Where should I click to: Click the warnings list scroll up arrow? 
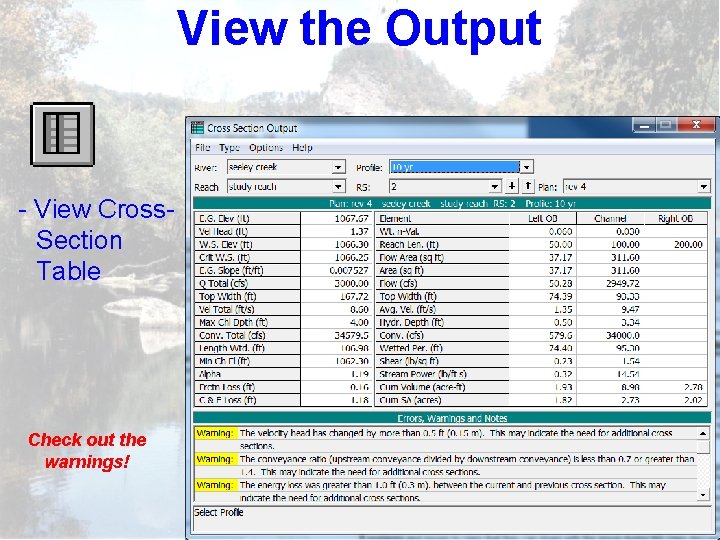tap(703, 433)
